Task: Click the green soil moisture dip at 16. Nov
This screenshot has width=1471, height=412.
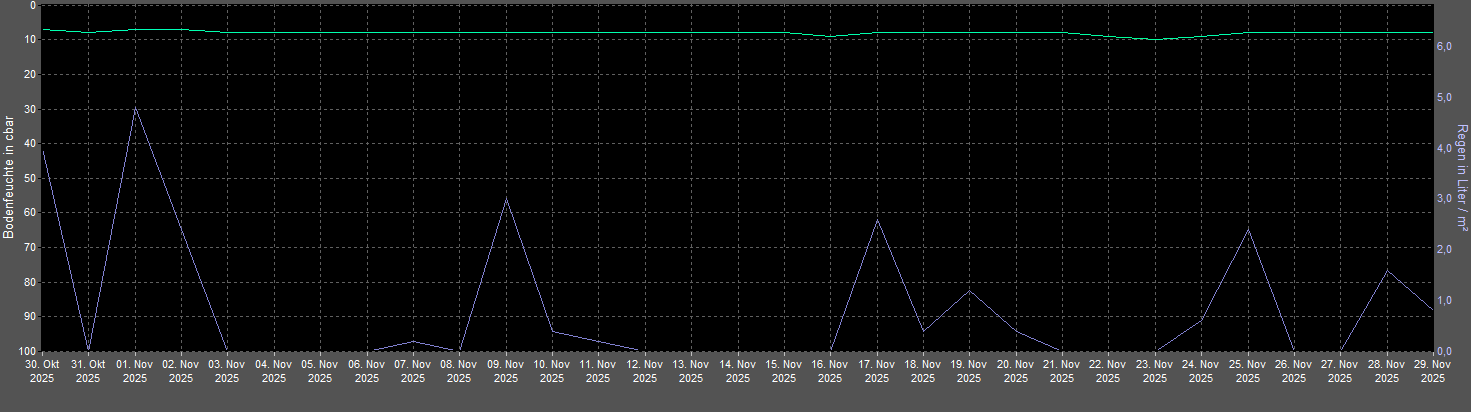Action: 830,36
